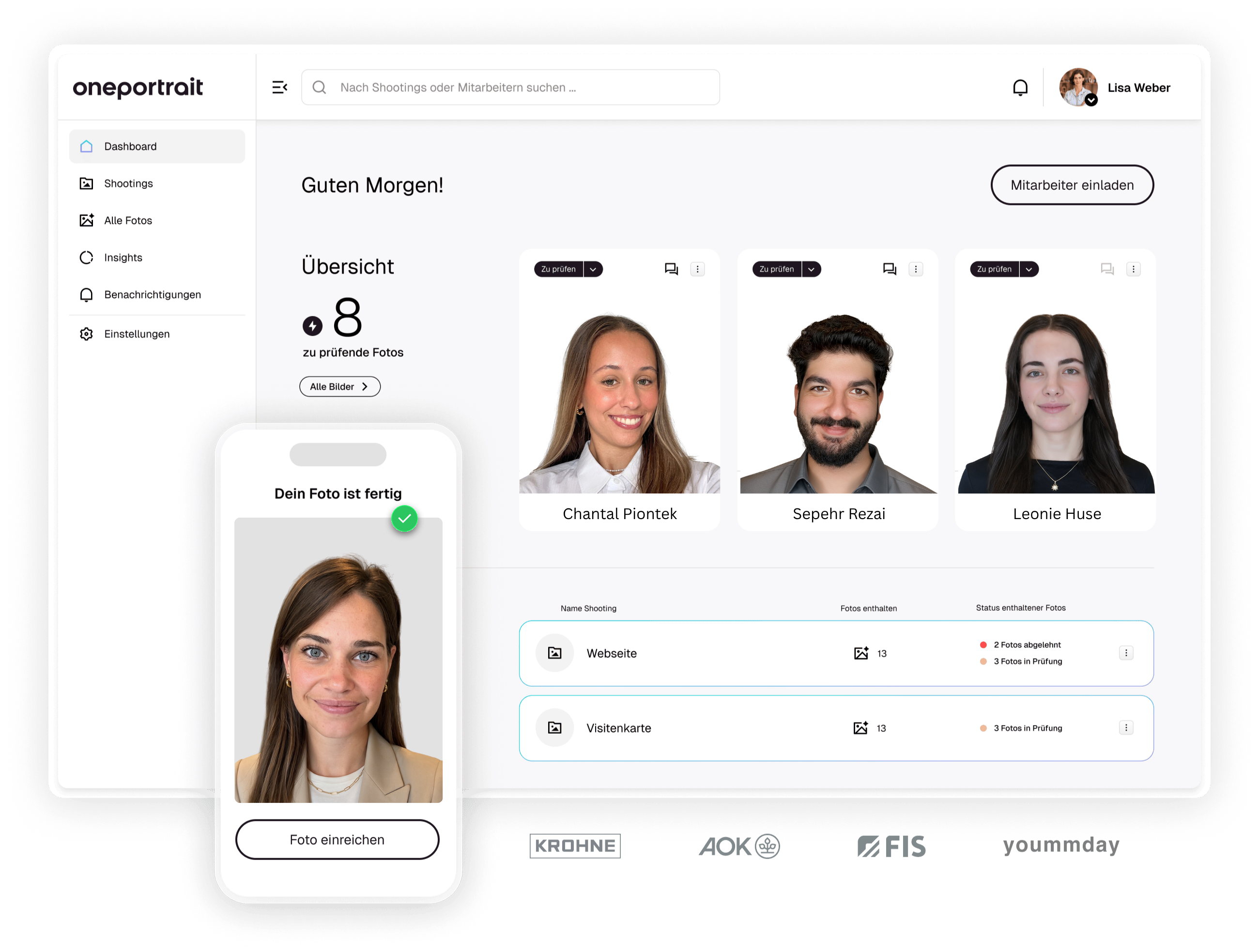Click the Zu prüfen label on Leonie Huse's card

coord(994,269)
